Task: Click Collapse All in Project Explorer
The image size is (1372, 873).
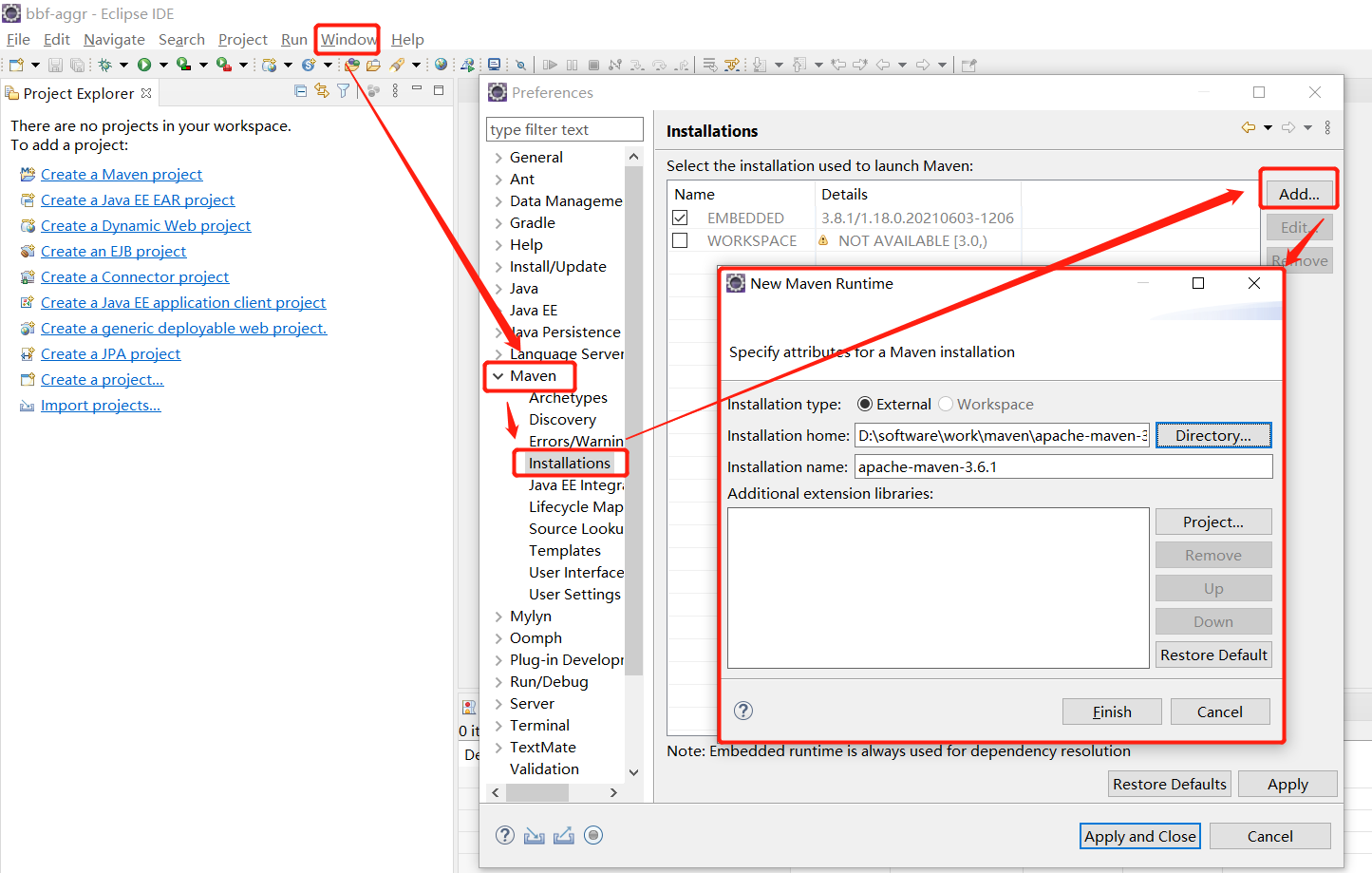Action: tap(301, 91)
